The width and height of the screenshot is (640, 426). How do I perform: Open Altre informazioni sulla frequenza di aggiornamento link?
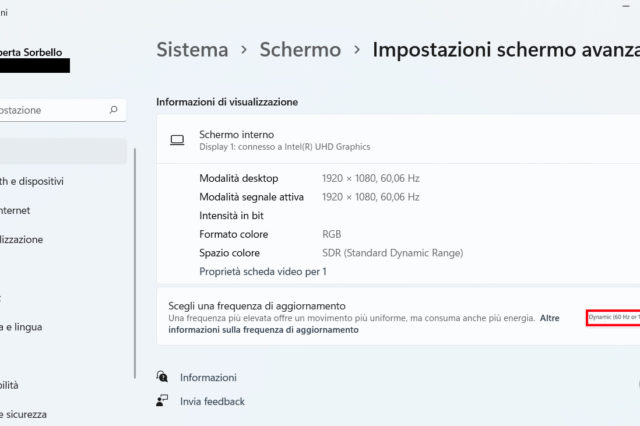click(x=264, y=329)
